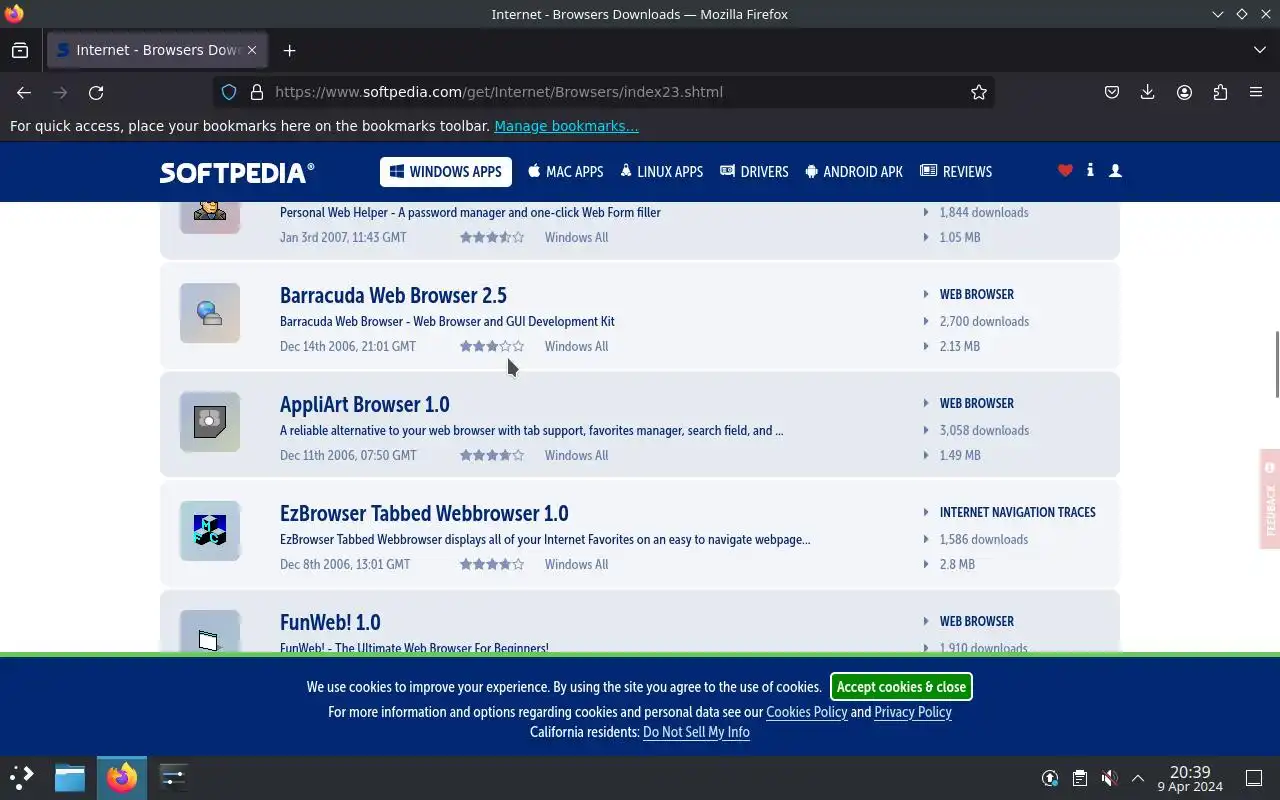Click the Softpedia info icon
This screenshot has width=1280, height=800.
pyautogui.click(x=1090, y=171)
